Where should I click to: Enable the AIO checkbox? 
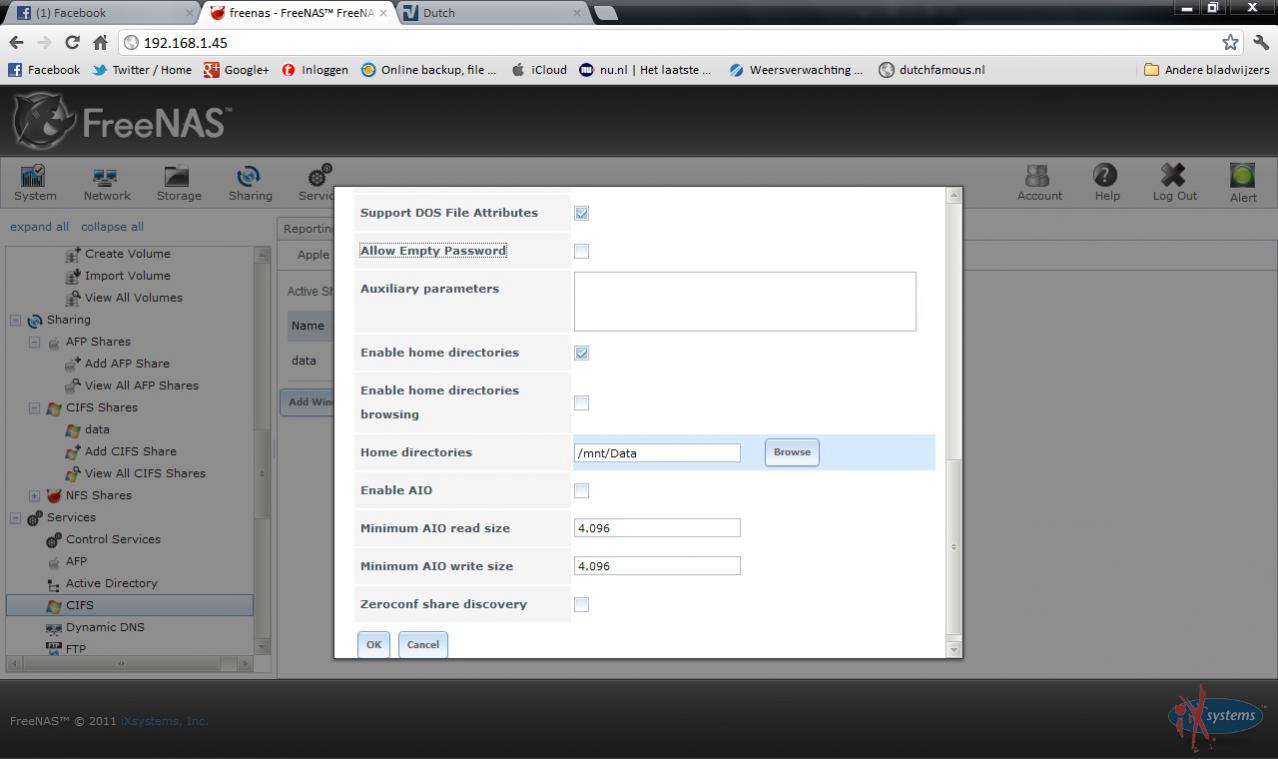click(581, 491)
